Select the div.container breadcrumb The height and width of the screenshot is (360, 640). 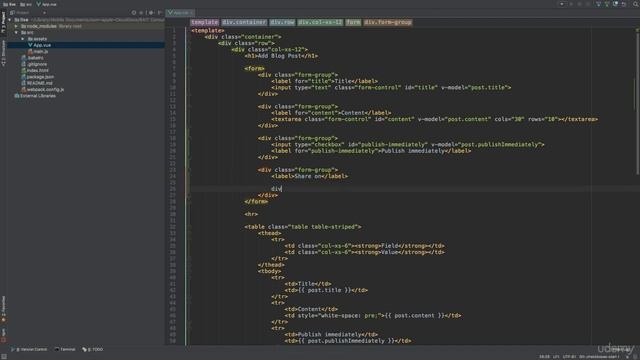pyautogui.click(x=244, y=22)
